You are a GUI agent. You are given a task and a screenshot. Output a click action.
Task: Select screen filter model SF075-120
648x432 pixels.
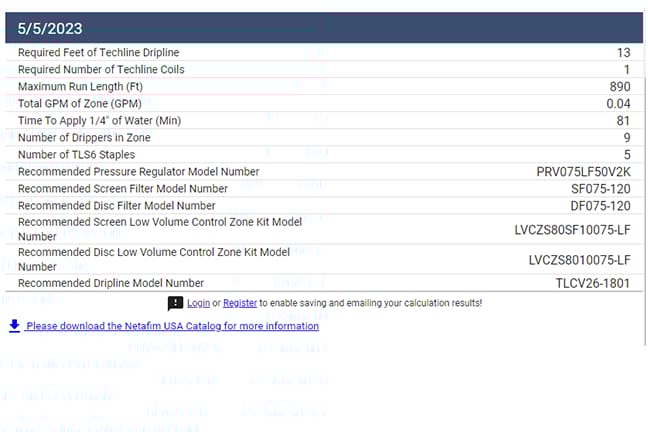(x=600, y=189)
